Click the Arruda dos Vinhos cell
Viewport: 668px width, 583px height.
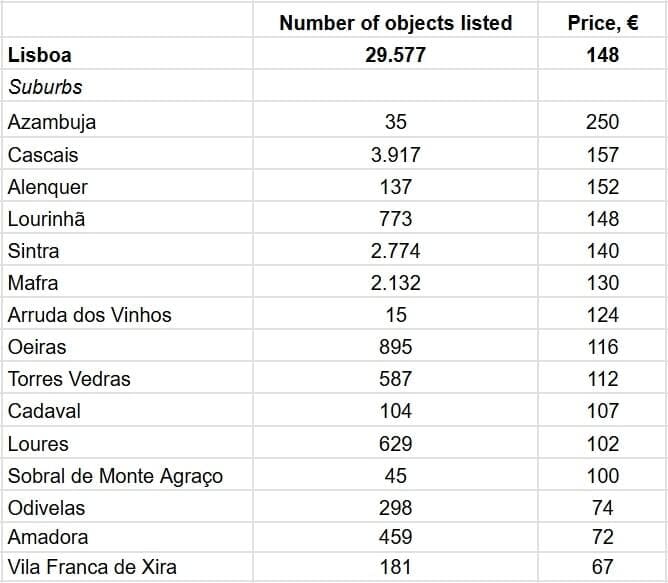90,315
